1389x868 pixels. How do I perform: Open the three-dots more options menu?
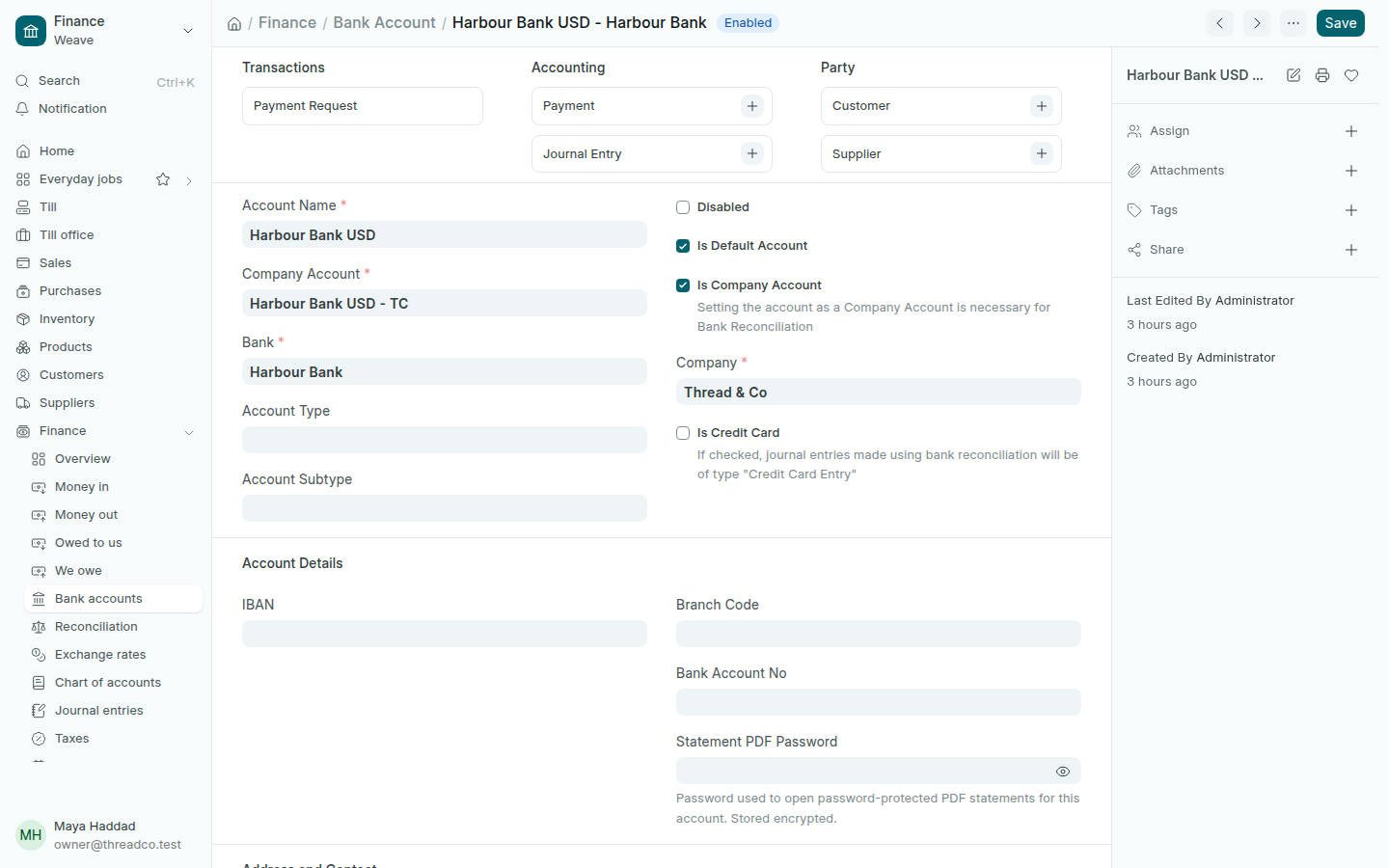[x=1294, y=23]
